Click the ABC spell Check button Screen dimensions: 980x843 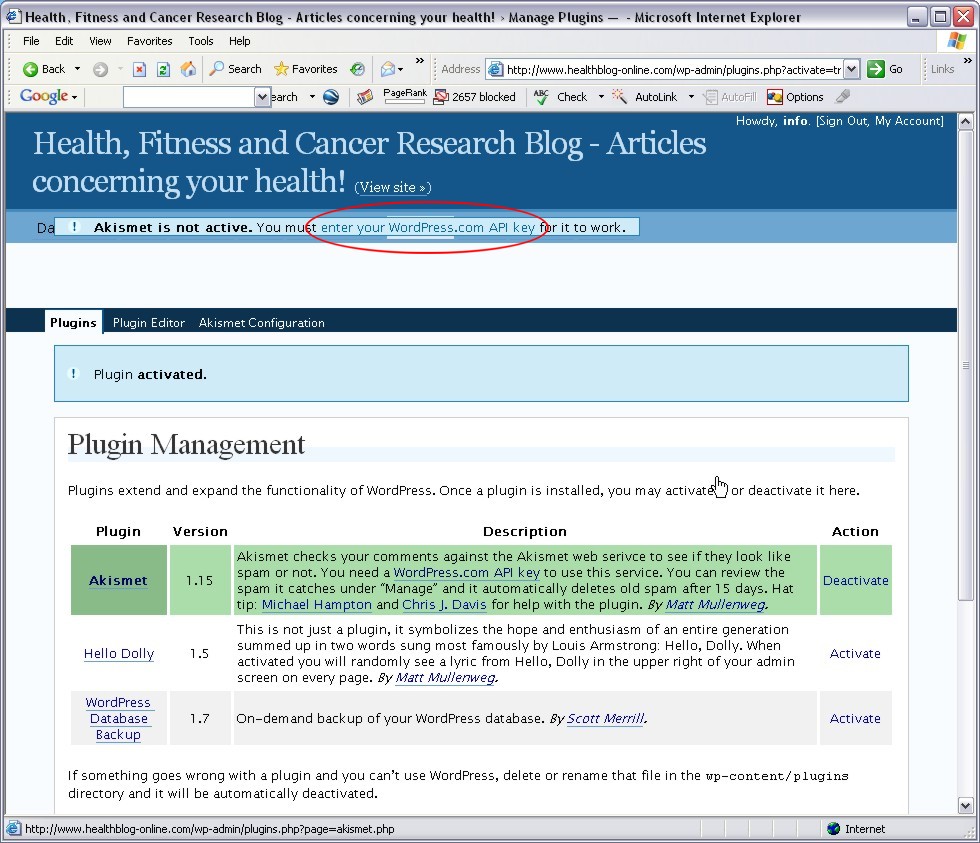pos(561,97)
